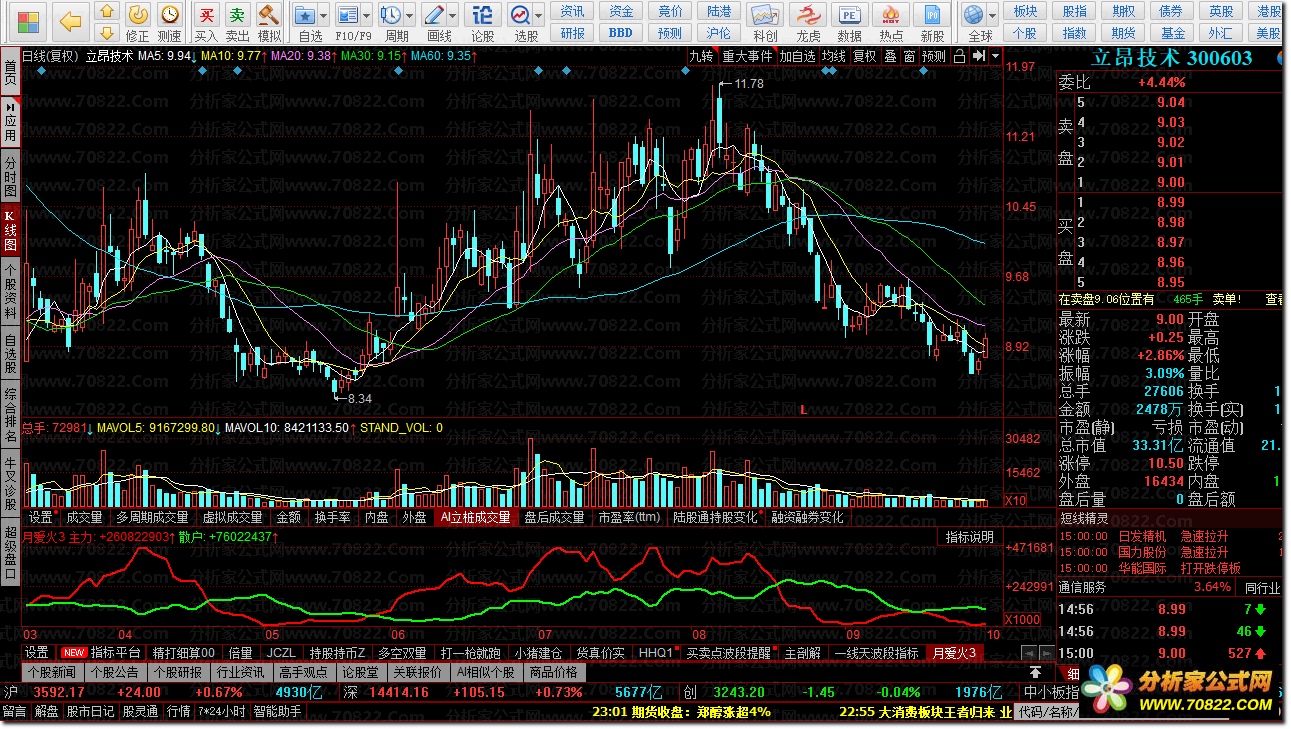
Task: Click the 股市日记 status bar item
Action: coord(90,711)
